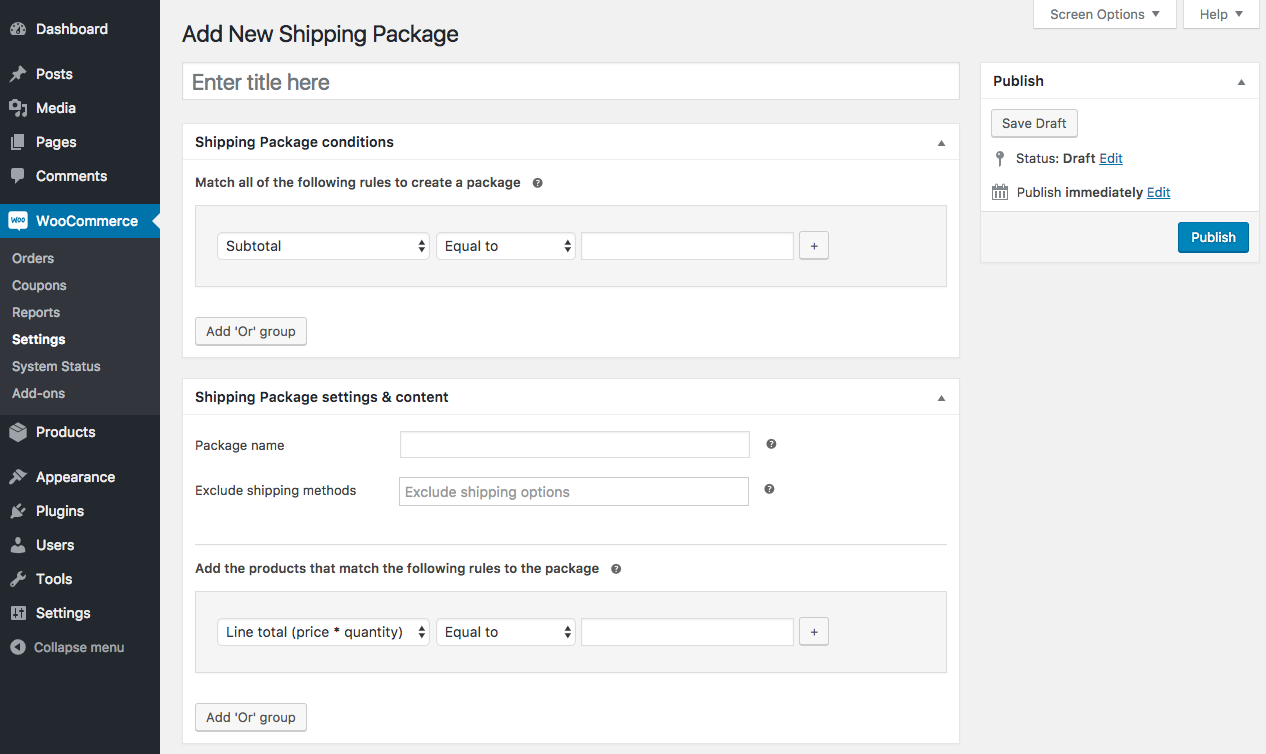The image size is (1266, 754).
Task: Click the Posts pushpin icon
Action: 18,74
